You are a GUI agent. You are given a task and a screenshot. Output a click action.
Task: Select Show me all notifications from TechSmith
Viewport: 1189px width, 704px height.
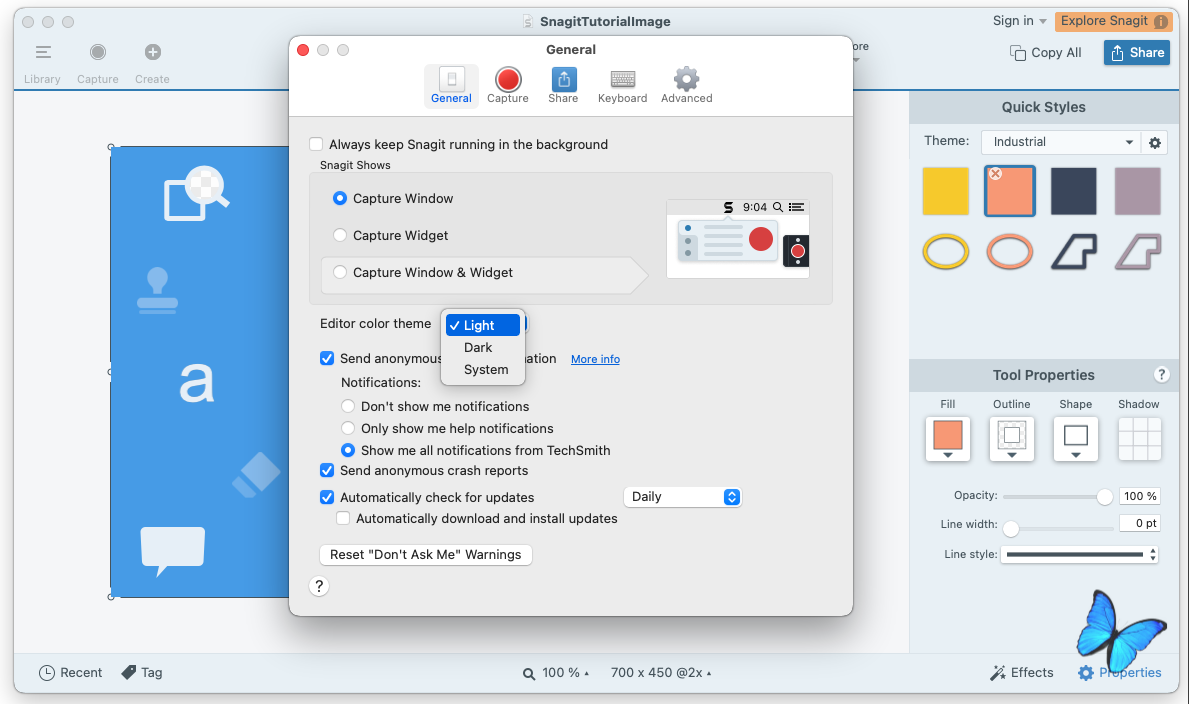[348, 450]
